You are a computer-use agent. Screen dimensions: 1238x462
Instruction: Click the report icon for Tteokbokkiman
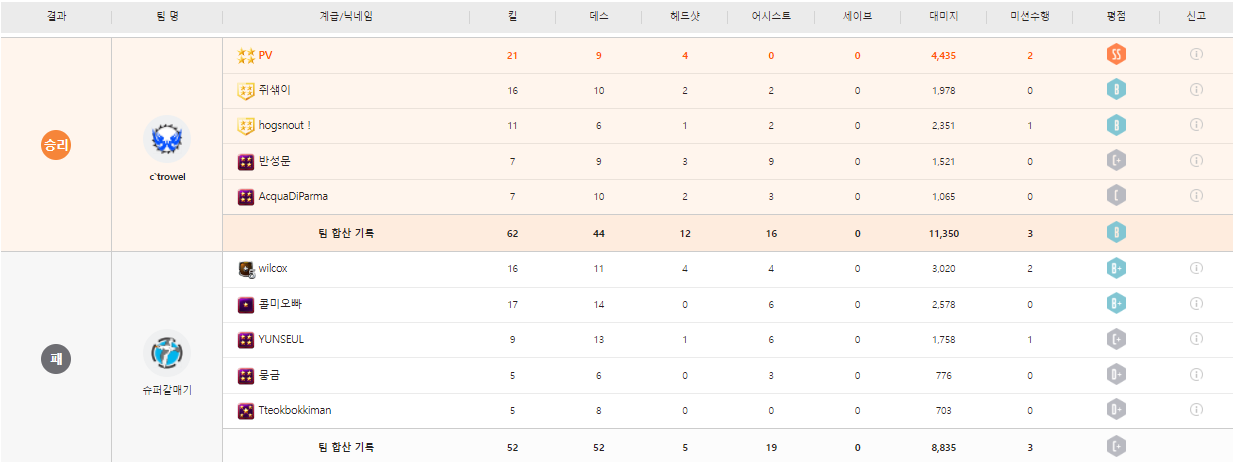point(1196,410)
